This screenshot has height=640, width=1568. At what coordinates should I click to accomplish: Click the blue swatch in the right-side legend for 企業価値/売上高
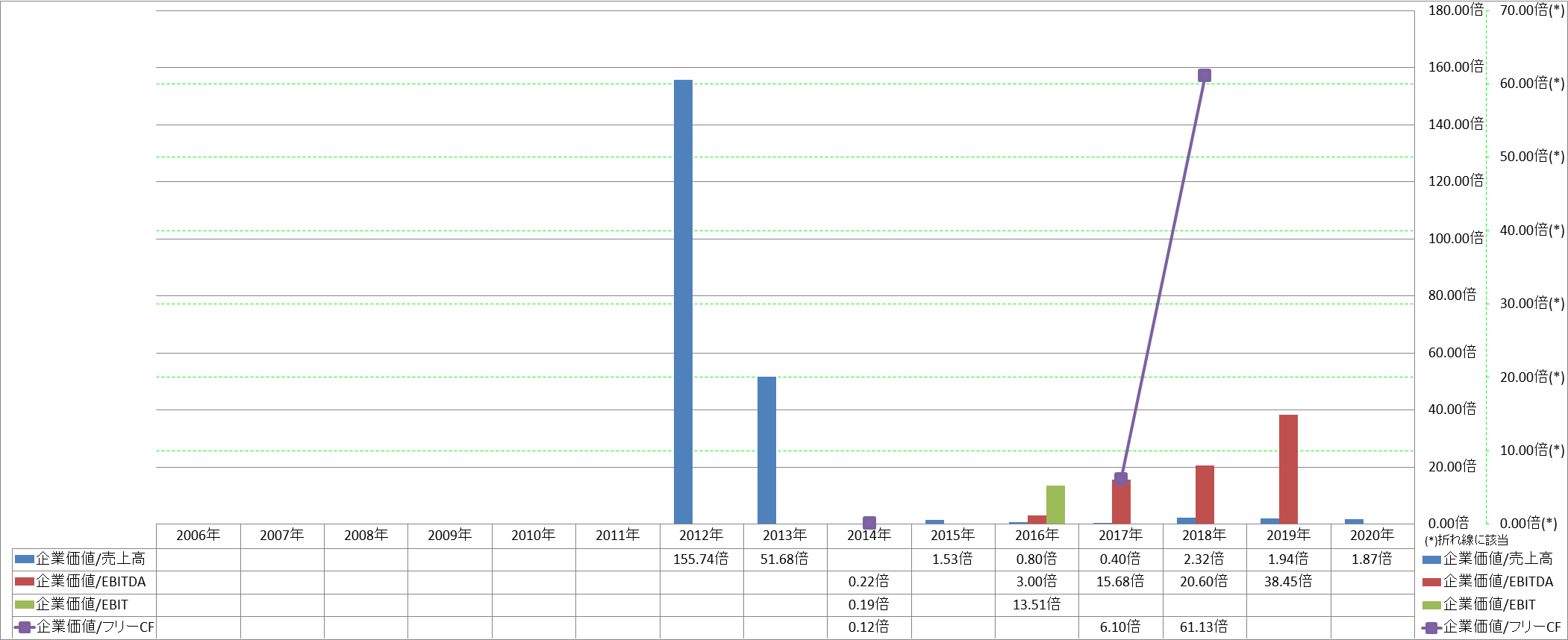pyautogui.click(x=1431, y=559)
